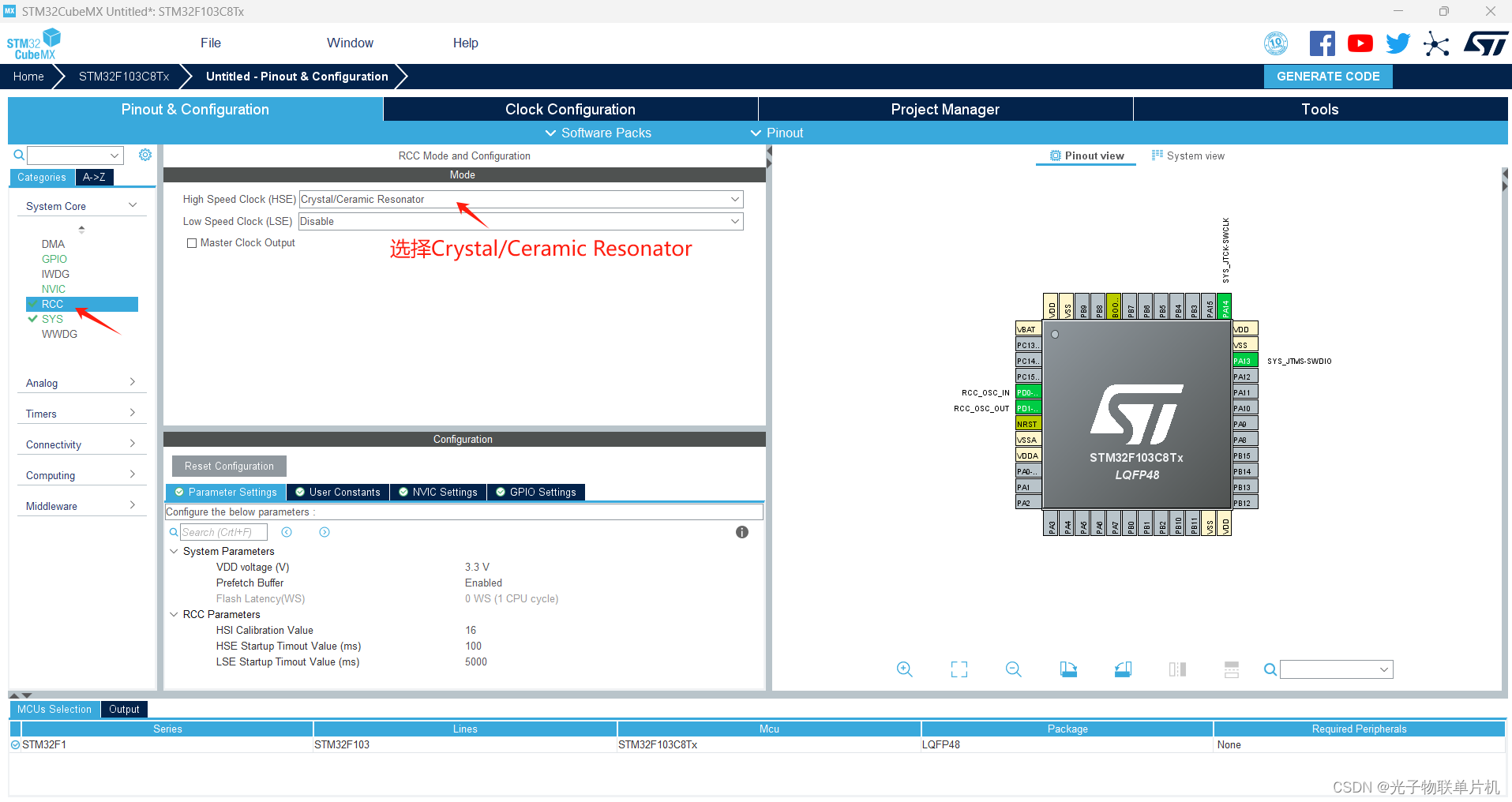The image size is (1512, 802).
Task: Open the Software Packs dropdown menu
Action: [598, 133]
